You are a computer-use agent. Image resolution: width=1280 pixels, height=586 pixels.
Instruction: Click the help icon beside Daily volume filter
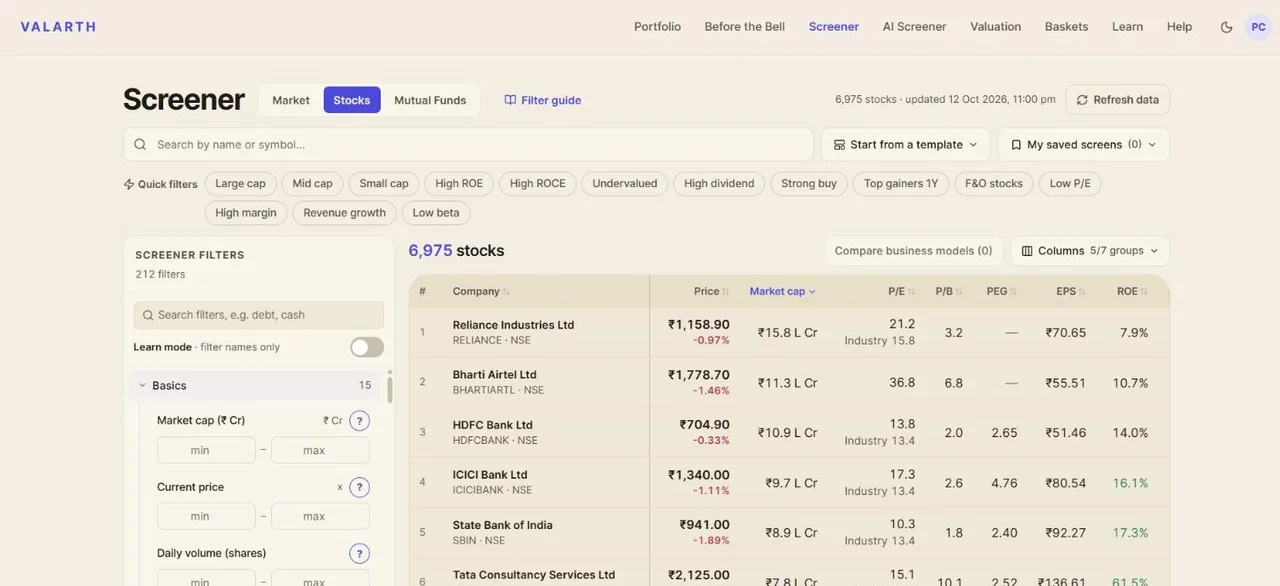[x=359, y=553]
